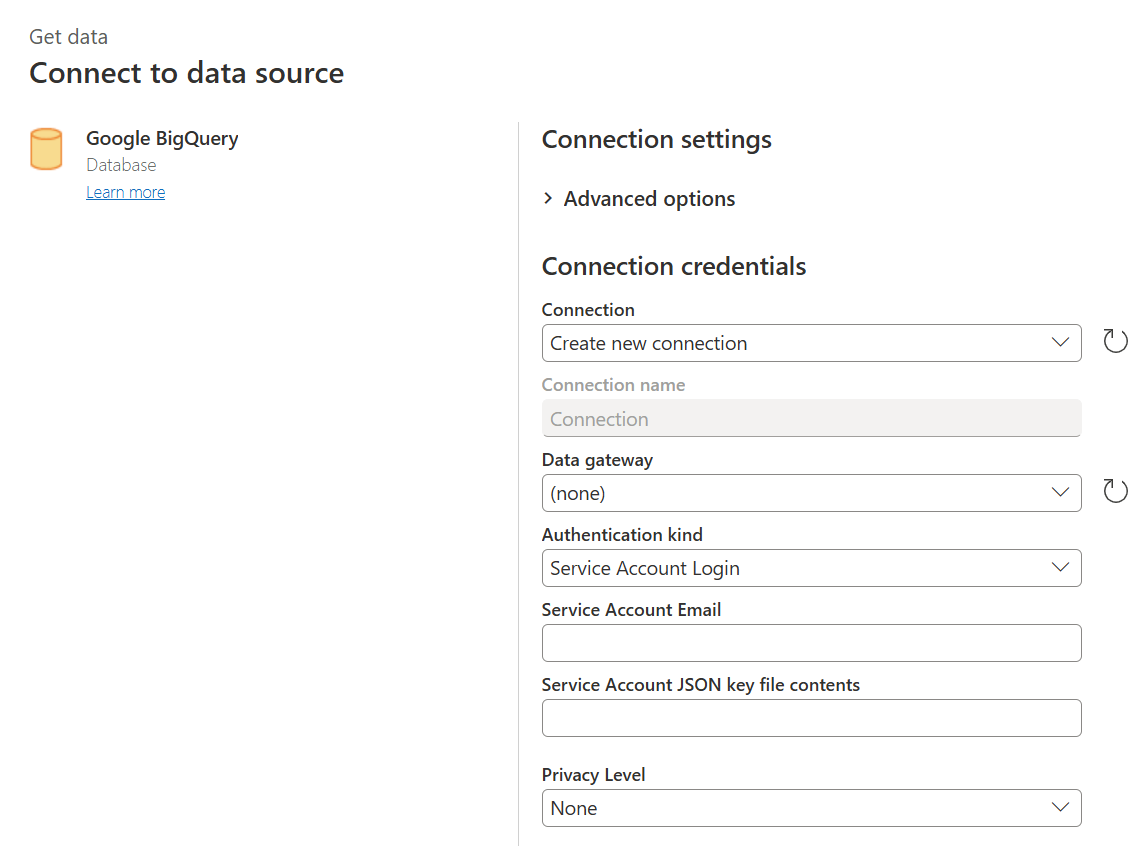Click the Authentication kind dropdown arrow
1138x846 pixels.
(1061, 568)
